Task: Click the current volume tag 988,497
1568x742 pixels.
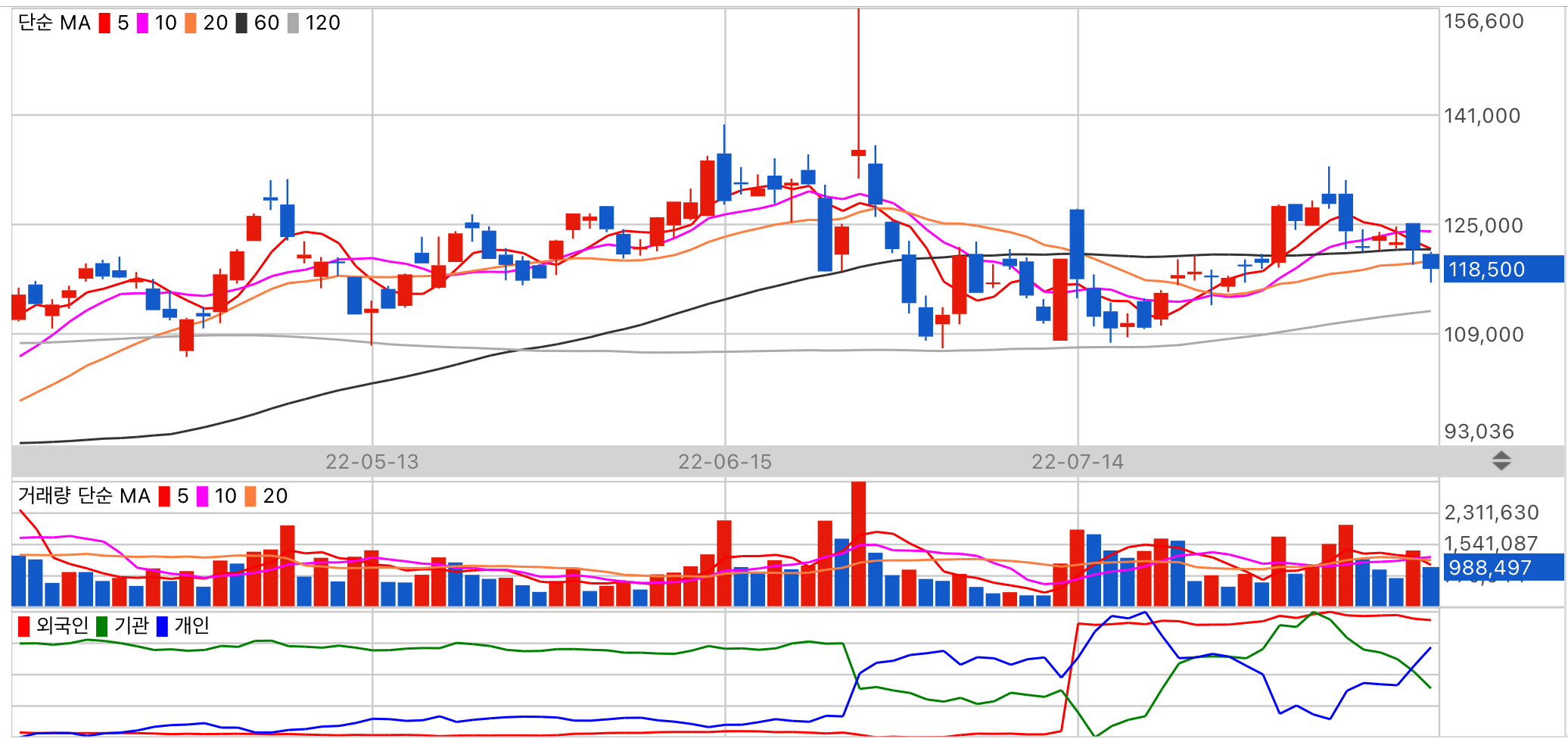Action: (x=1502, y=568)
